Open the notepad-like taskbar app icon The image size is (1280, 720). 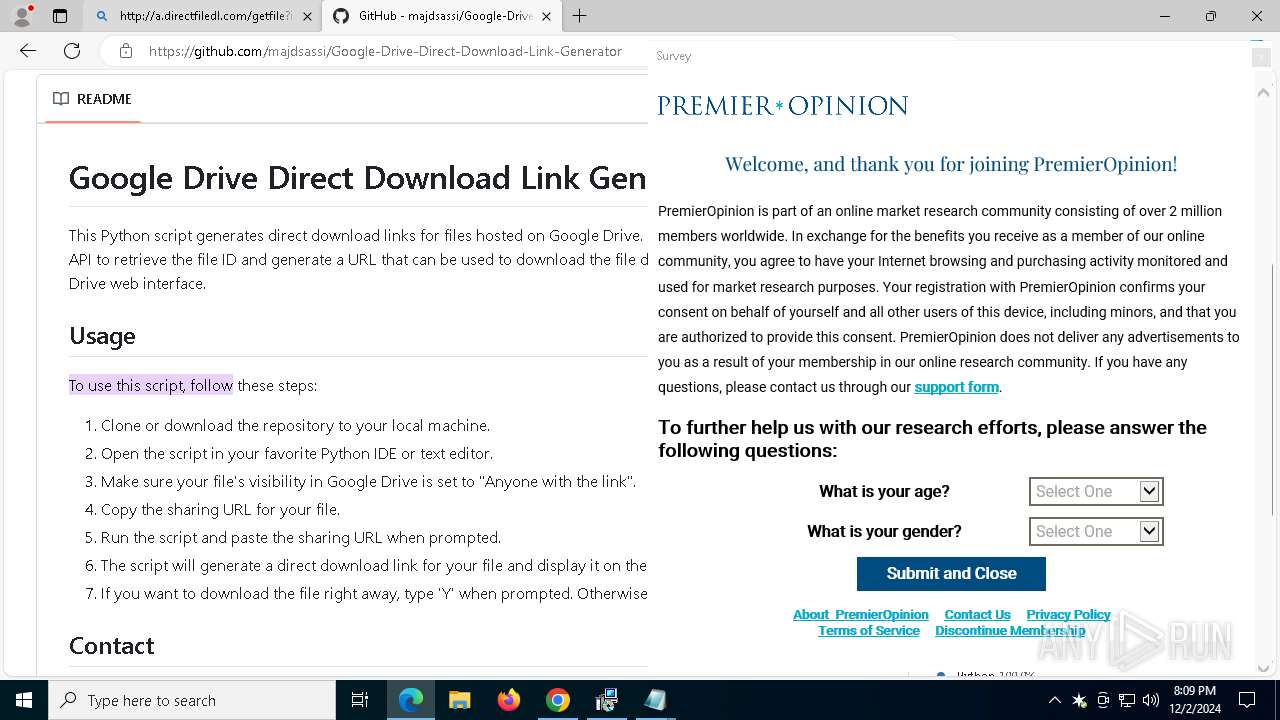click(655, 700)
